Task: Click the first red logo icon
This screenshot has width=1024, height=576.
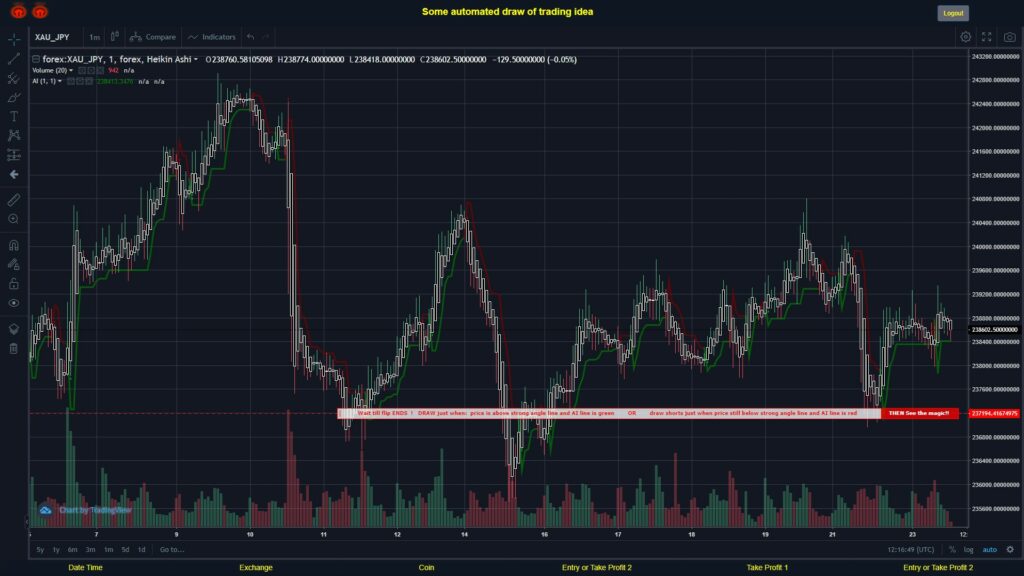Action: click(18, 11)
